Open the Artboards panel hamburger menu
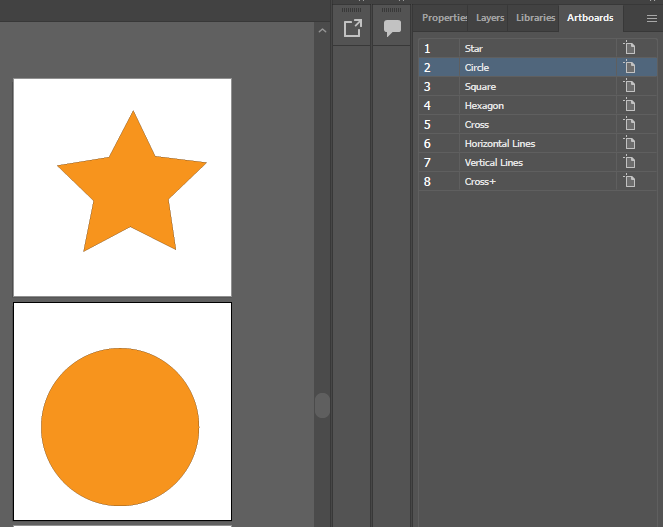The image size is (663, 527). pyautogui.click(x=652, y=18)
